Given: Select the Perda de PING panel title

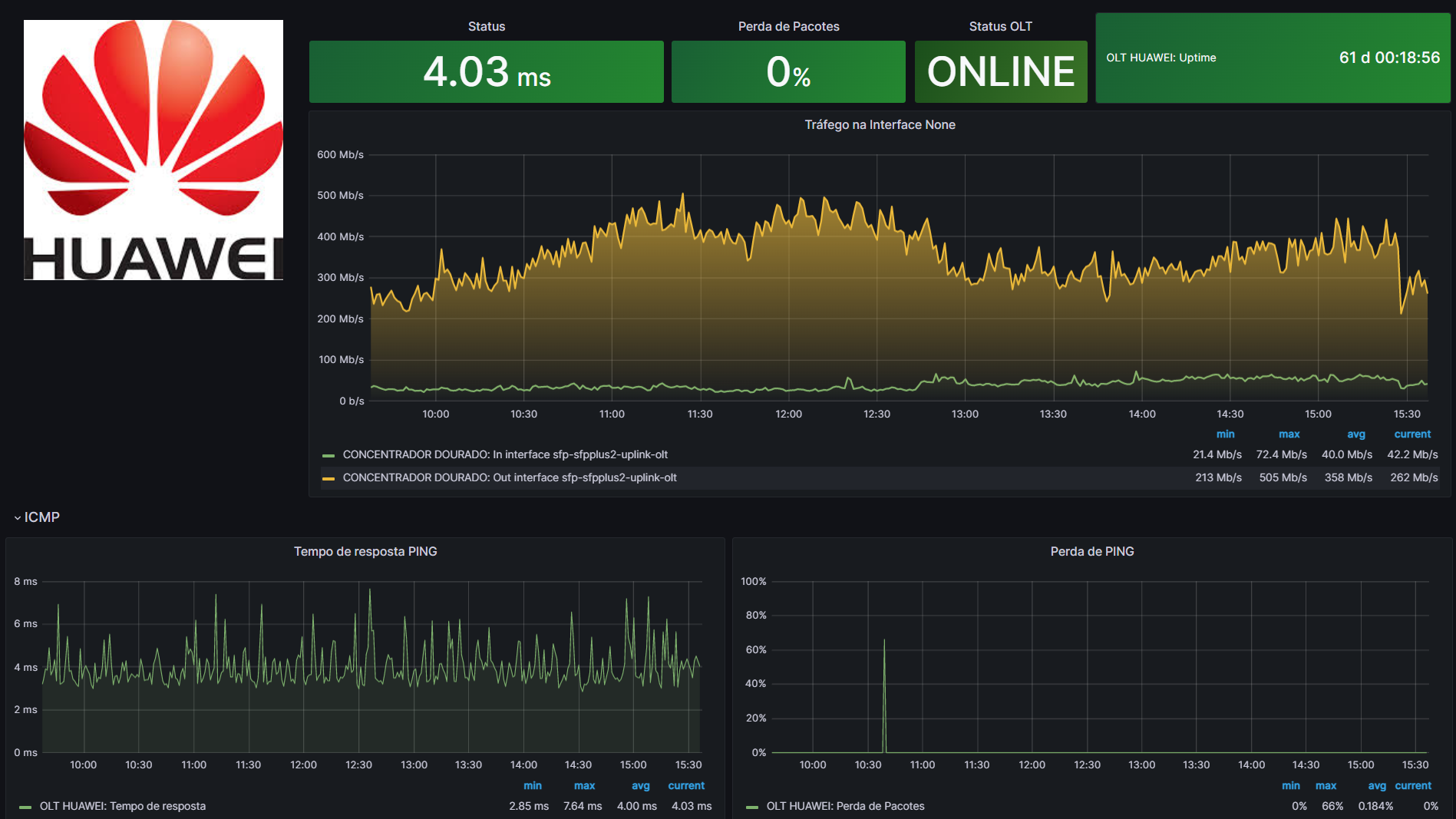Looking at the screenshot, I should tap(1091, 551).
